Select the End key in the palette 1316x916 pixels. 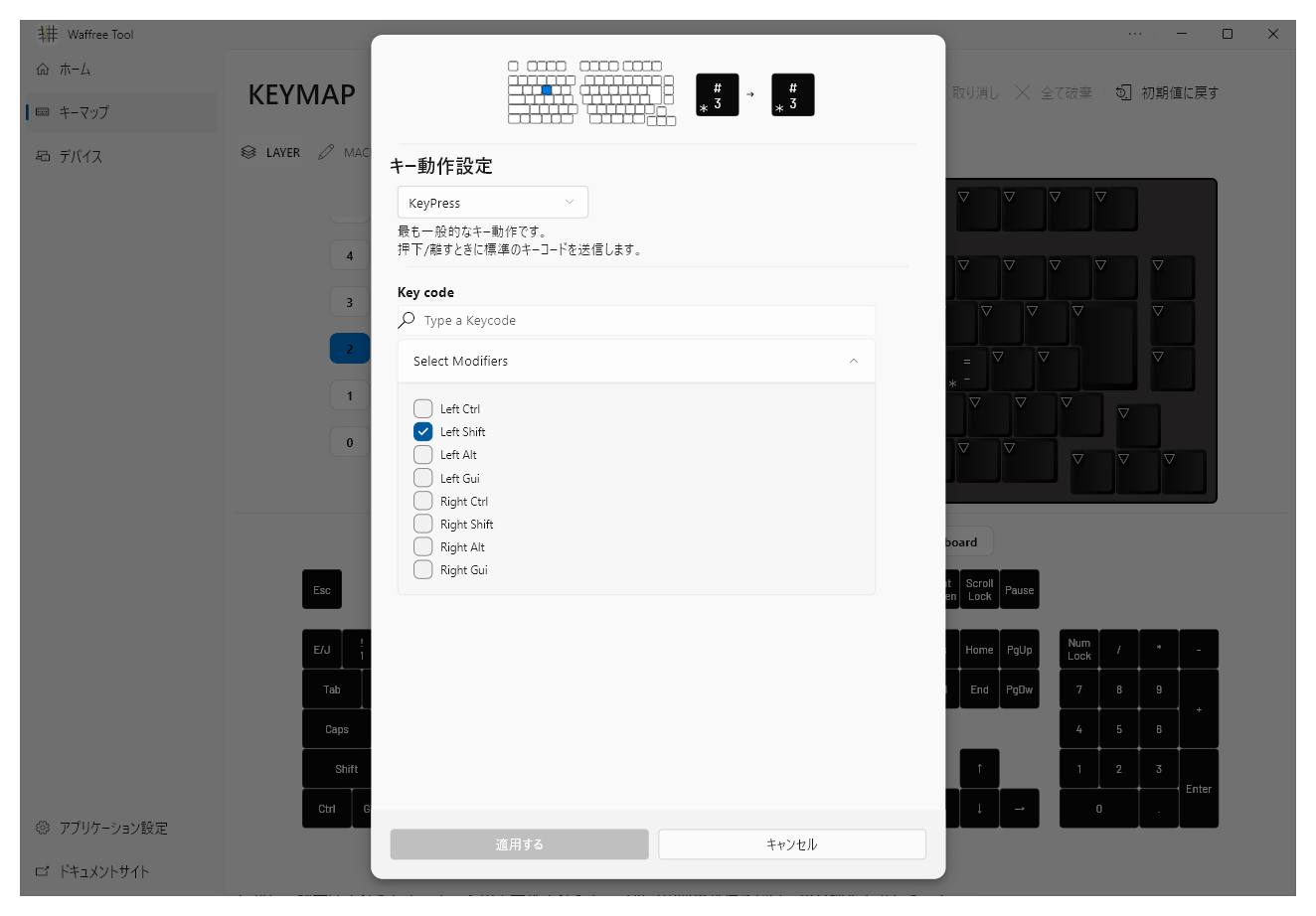pyautogui.click(x=979, y=689)
